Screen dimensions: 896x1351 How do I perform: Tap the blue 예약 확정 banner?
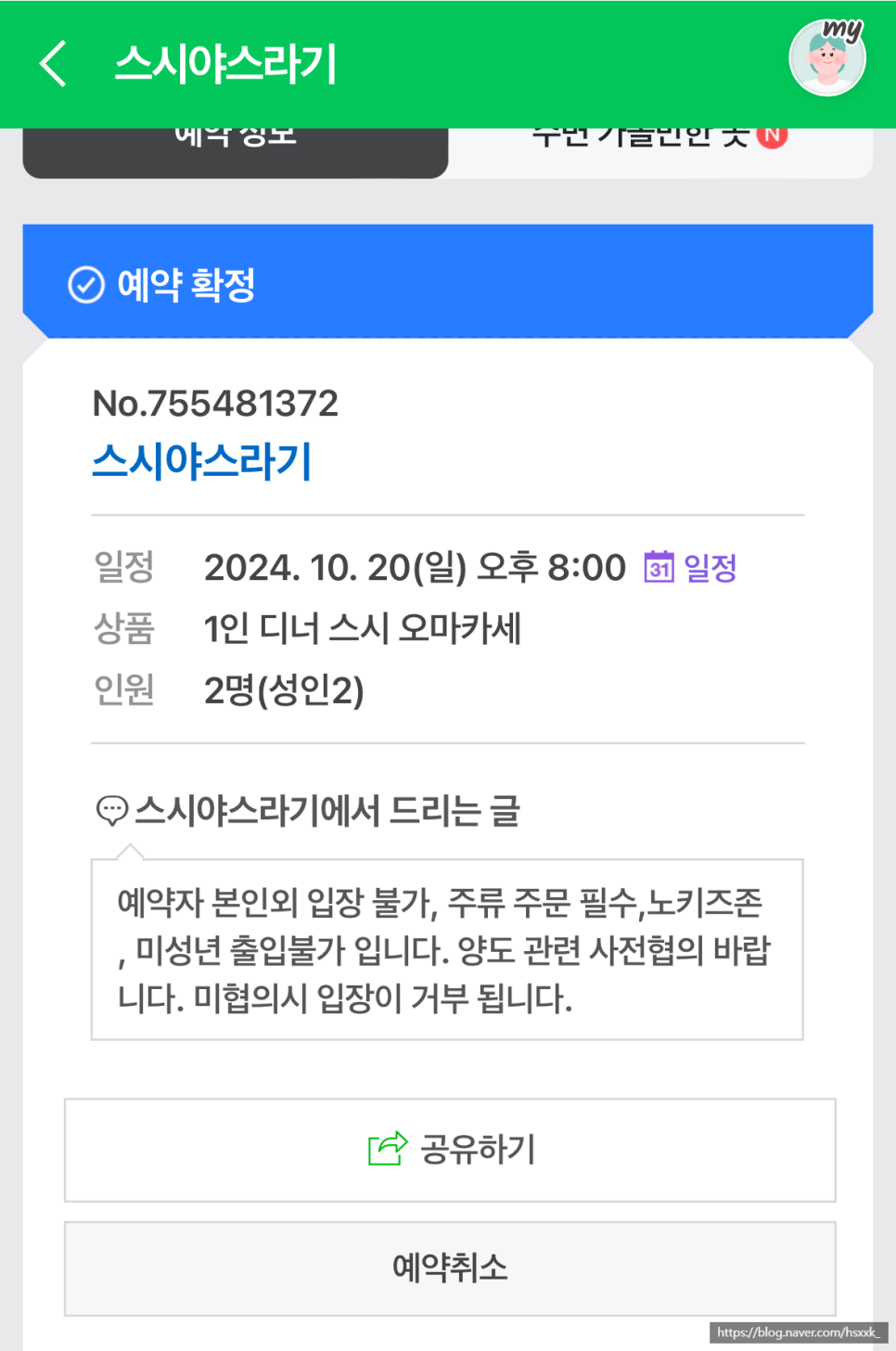(x=448, y=281)
